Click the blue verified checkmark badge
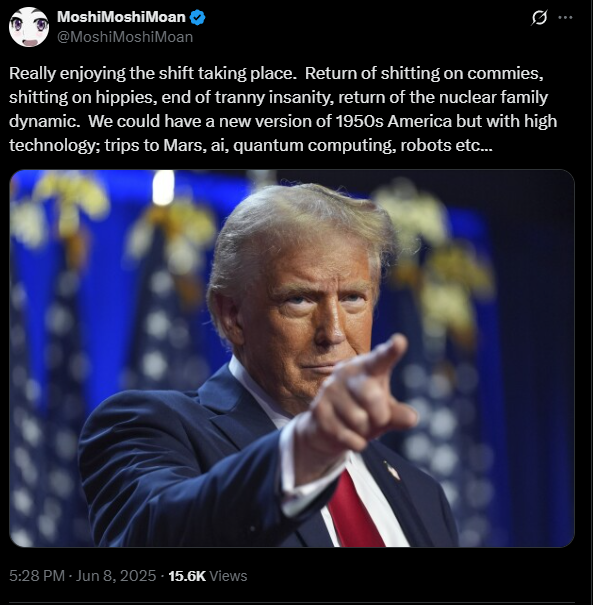This screenshot has width=593, height=605. point(198,17)
